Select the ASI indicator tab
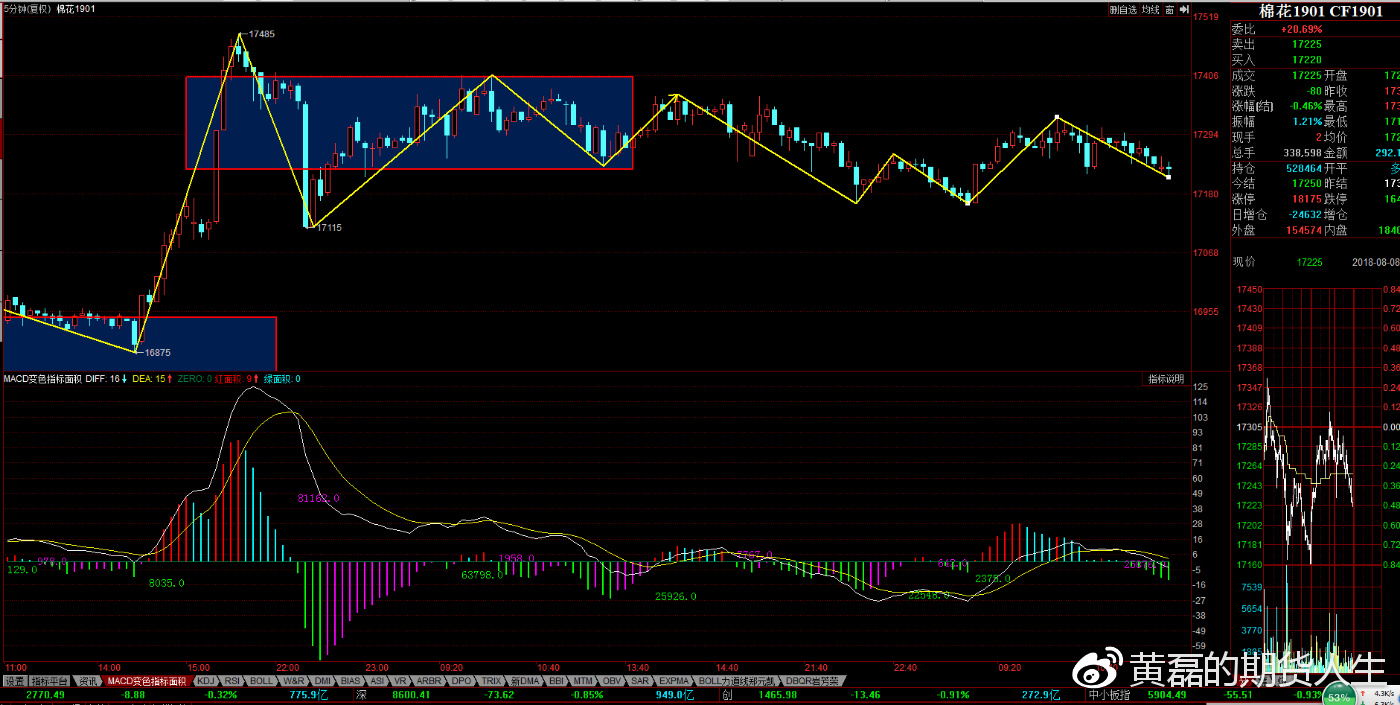Screen dimensions: 1400x705 pos(377,681)
